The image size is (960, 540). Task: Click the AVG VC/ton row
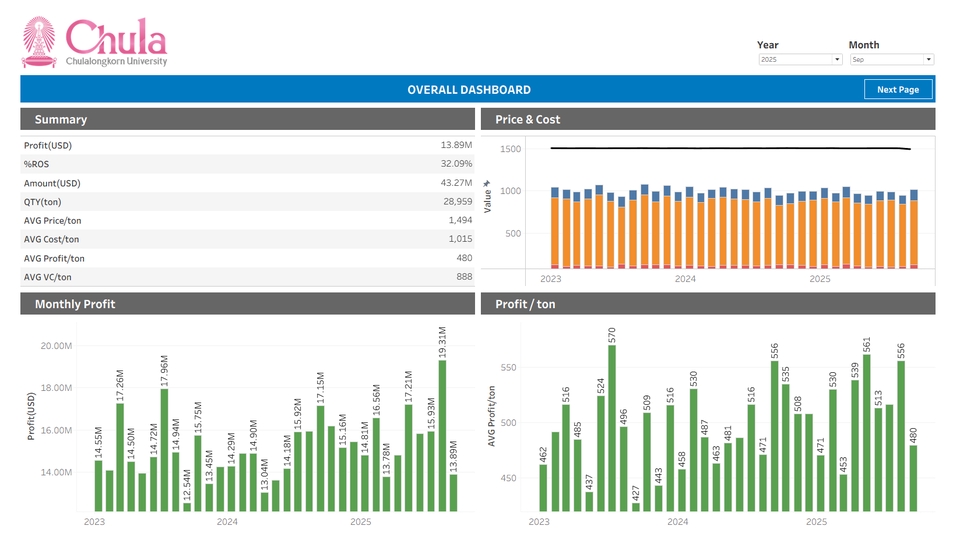(x=247, y=277)
